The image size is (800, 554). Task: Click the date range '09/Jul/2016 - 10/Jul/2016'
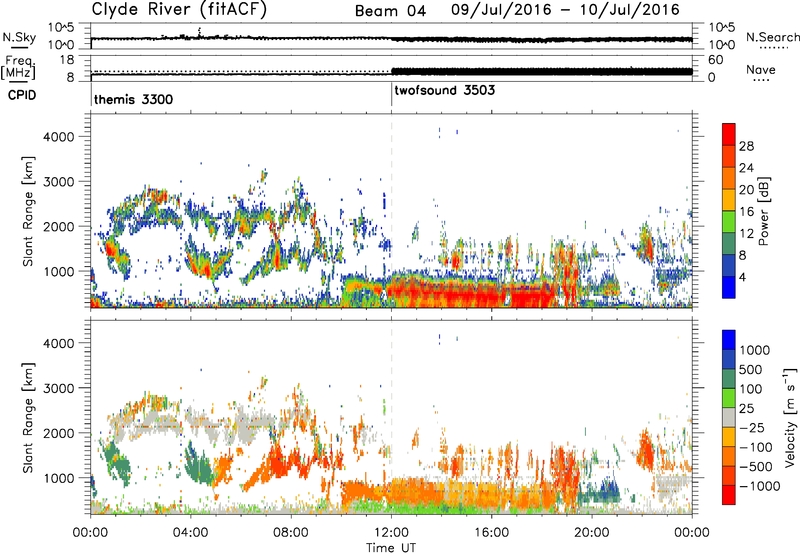(x=565, y=10)
